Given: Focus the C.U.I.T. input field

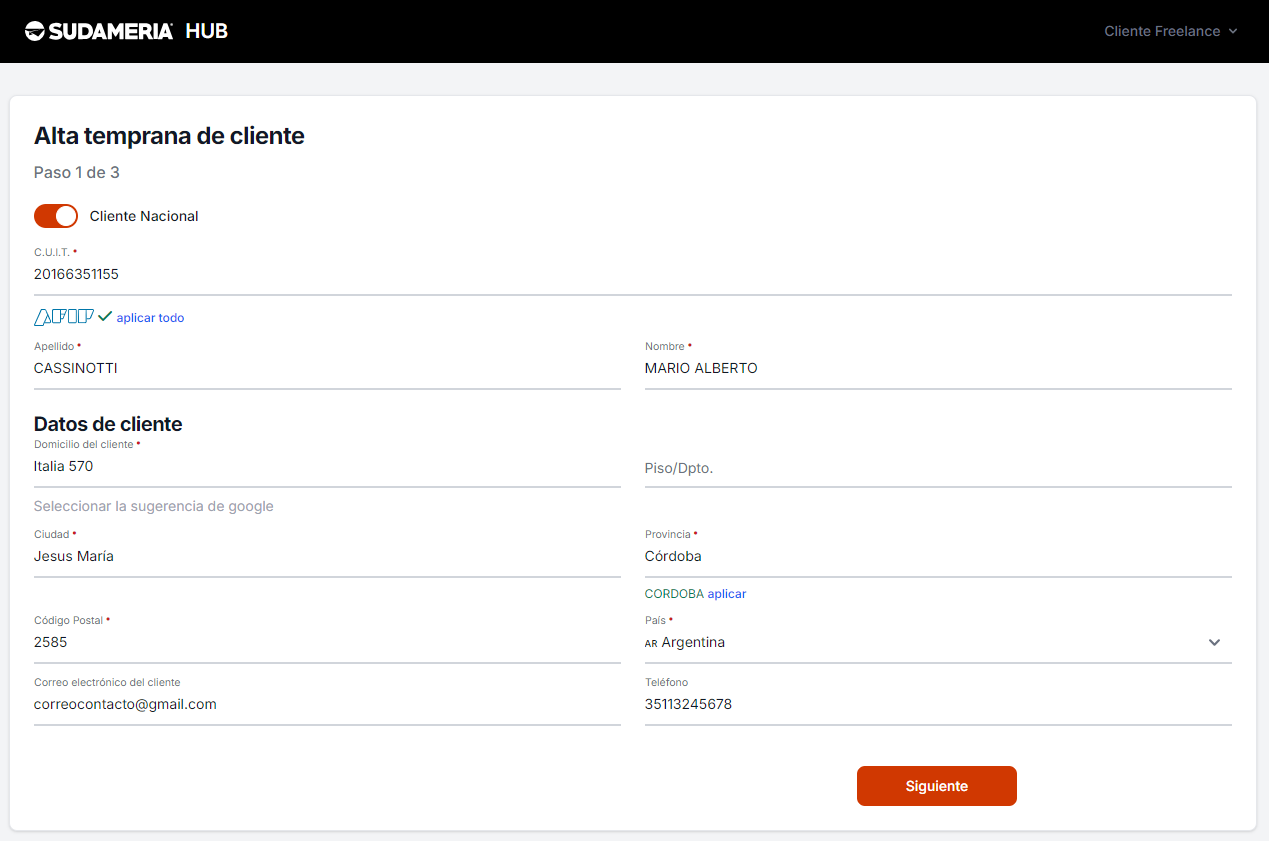Looking at the screenshot, I should [630, 275].
